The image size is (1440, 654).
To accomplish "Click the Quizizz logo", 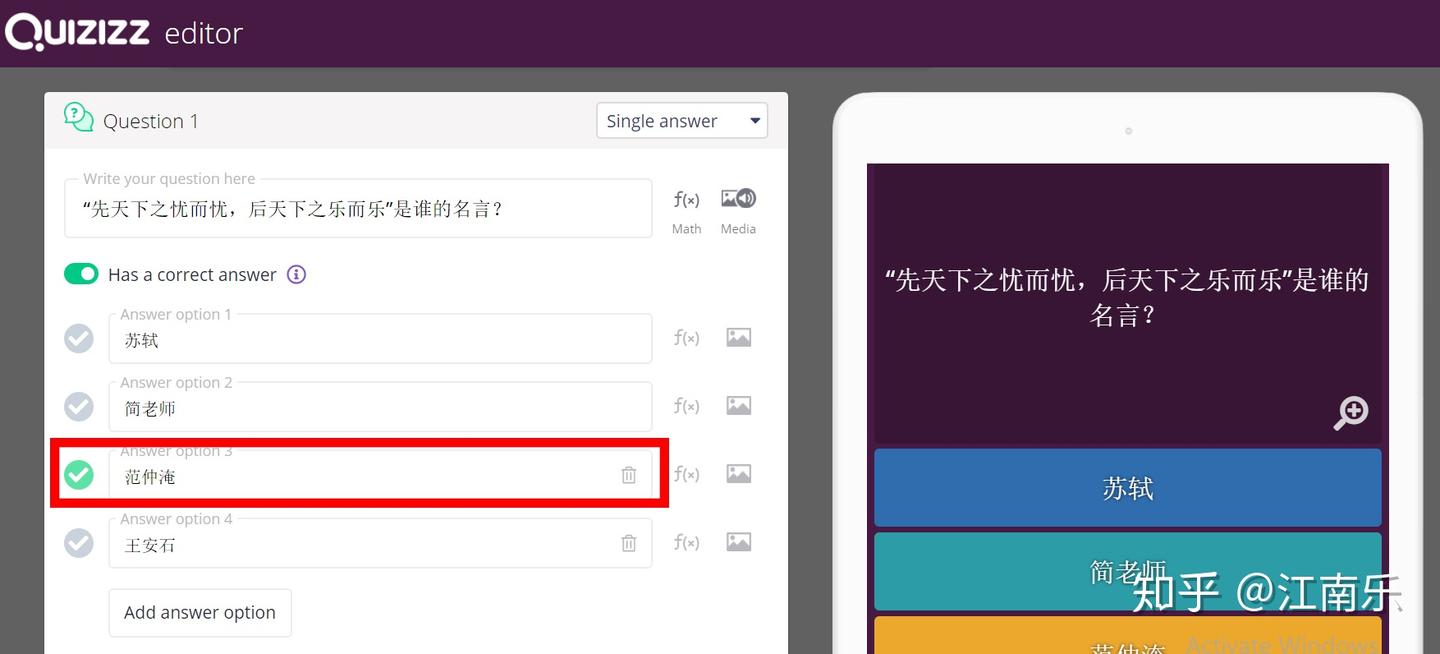I will pos(75,31).
